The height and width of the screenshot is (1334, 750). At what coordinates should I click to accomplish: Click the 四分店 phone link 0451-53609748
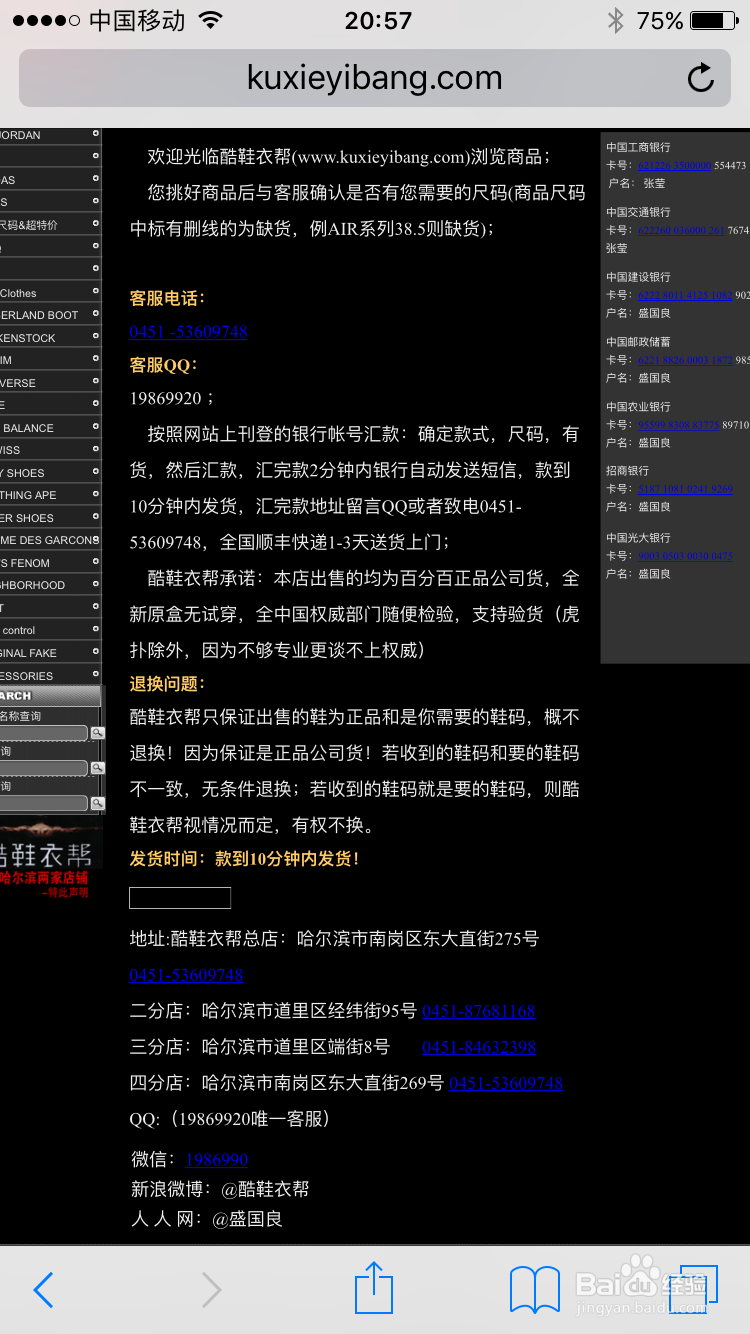[506, 1083]
